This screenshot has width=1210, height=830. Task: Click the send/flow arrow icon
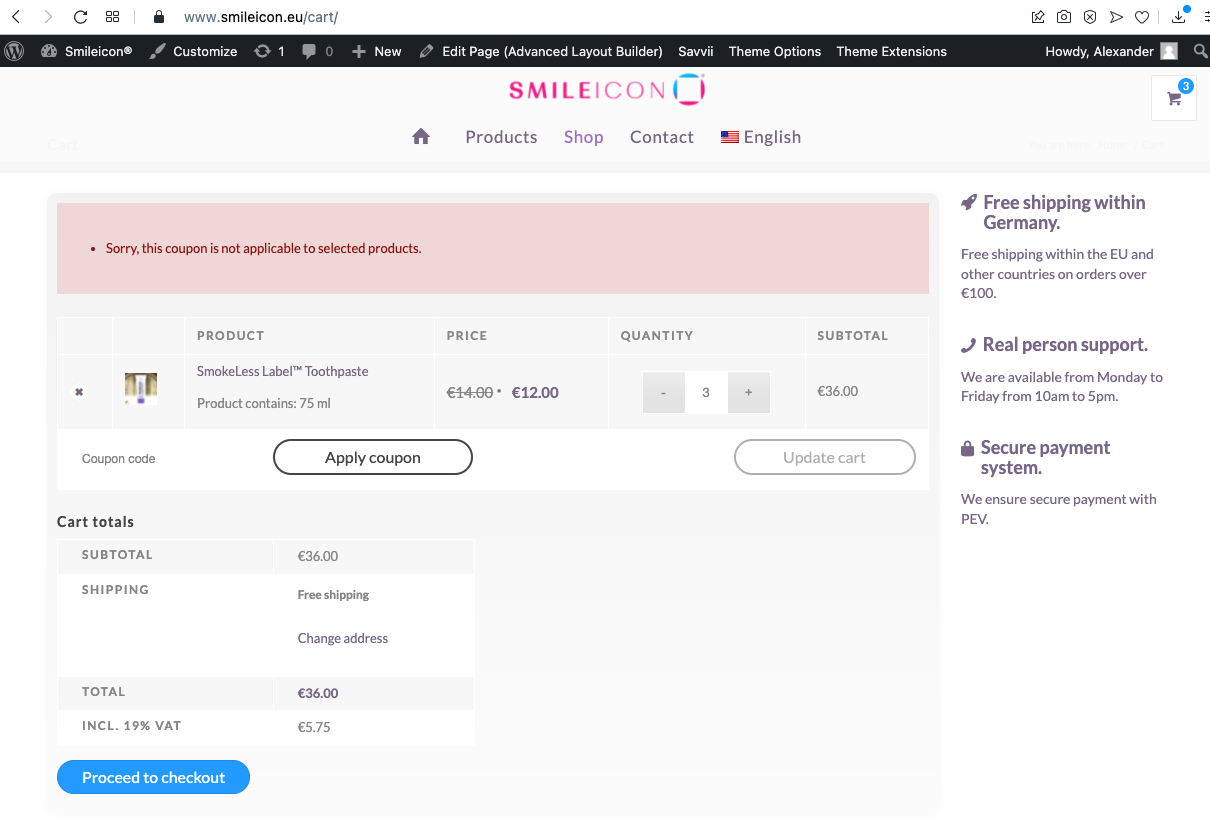(1116, 17)
